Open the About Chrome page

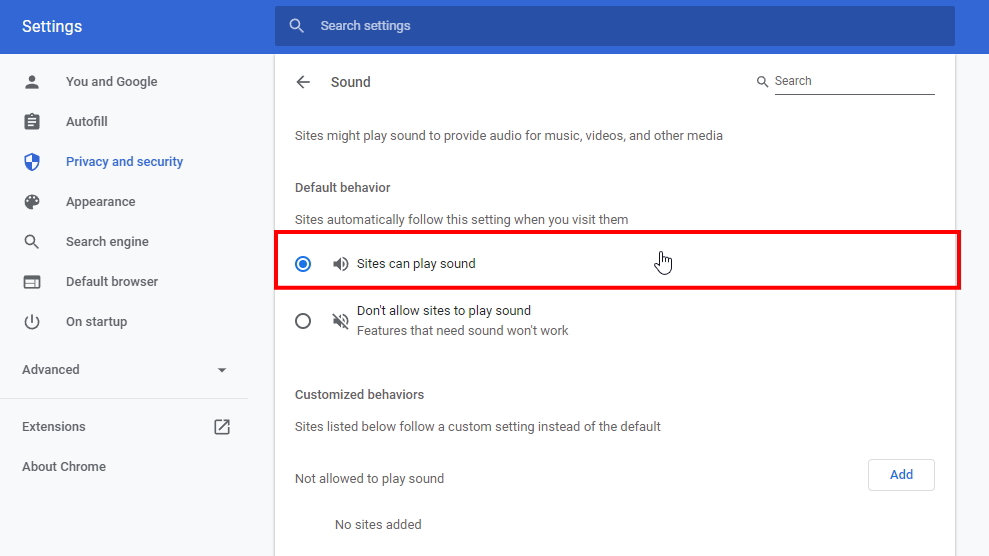point(64,467)
